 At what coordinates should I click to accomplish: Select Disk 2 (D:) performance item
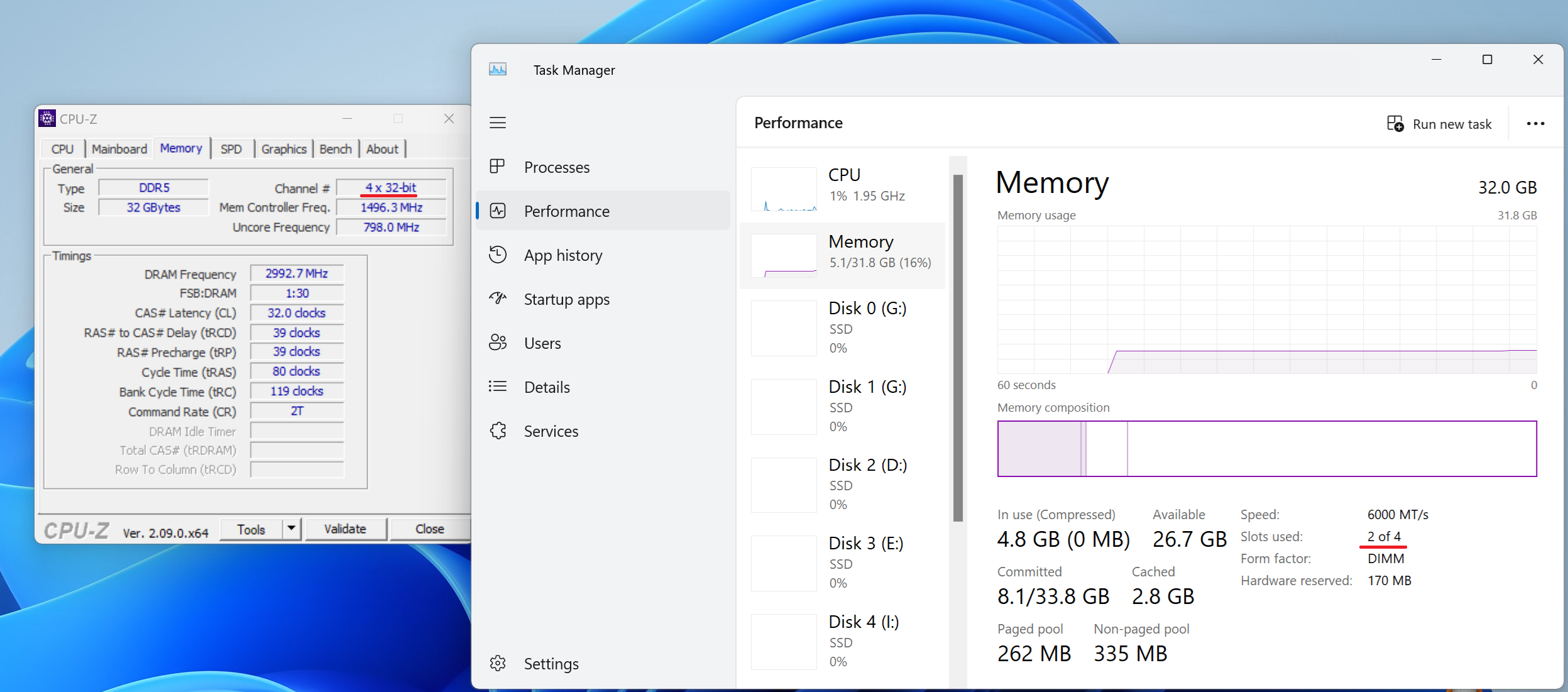pyautogui.click(x=843, y=485)
